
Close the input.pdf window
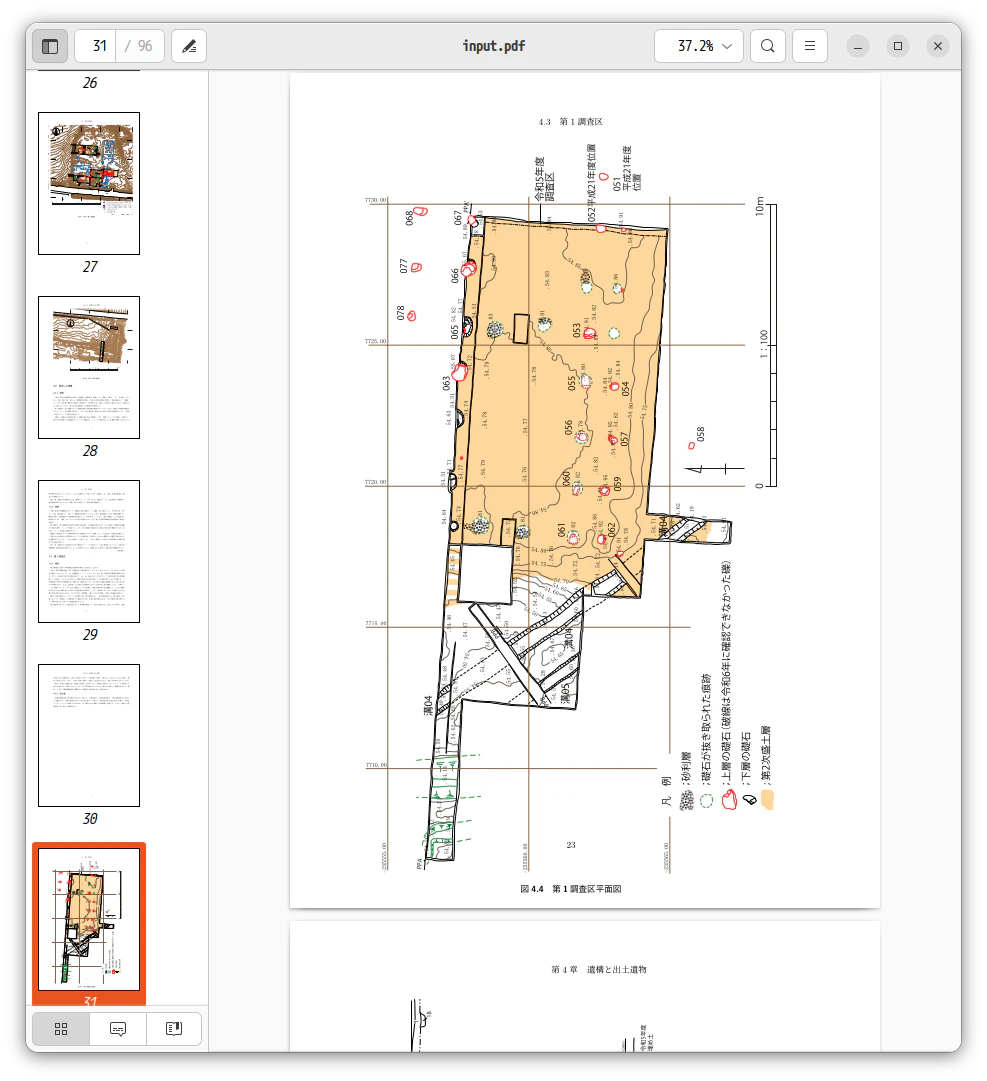coord(938,46)
